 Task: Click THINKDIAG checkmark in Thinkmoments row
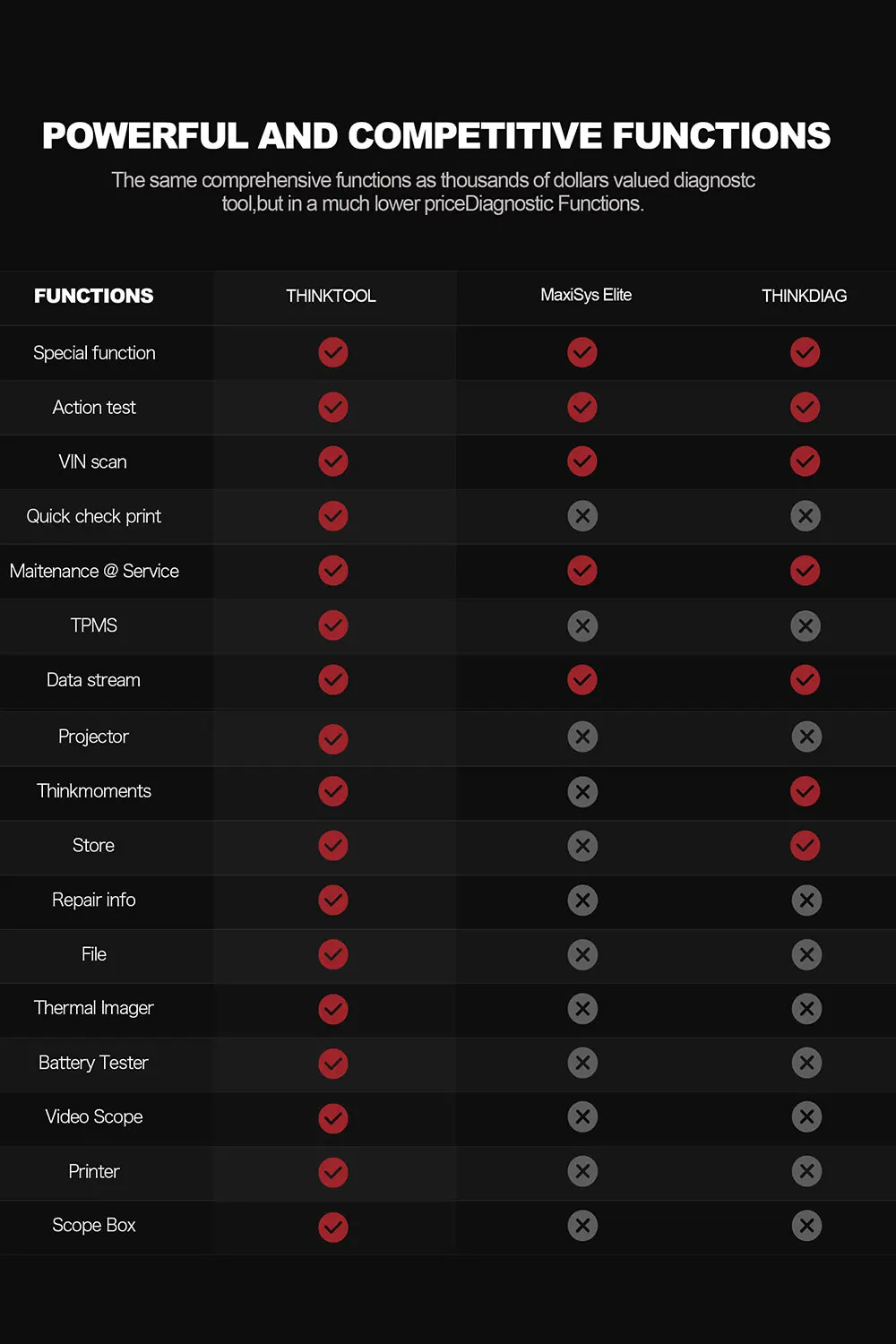tap(806, 791)
